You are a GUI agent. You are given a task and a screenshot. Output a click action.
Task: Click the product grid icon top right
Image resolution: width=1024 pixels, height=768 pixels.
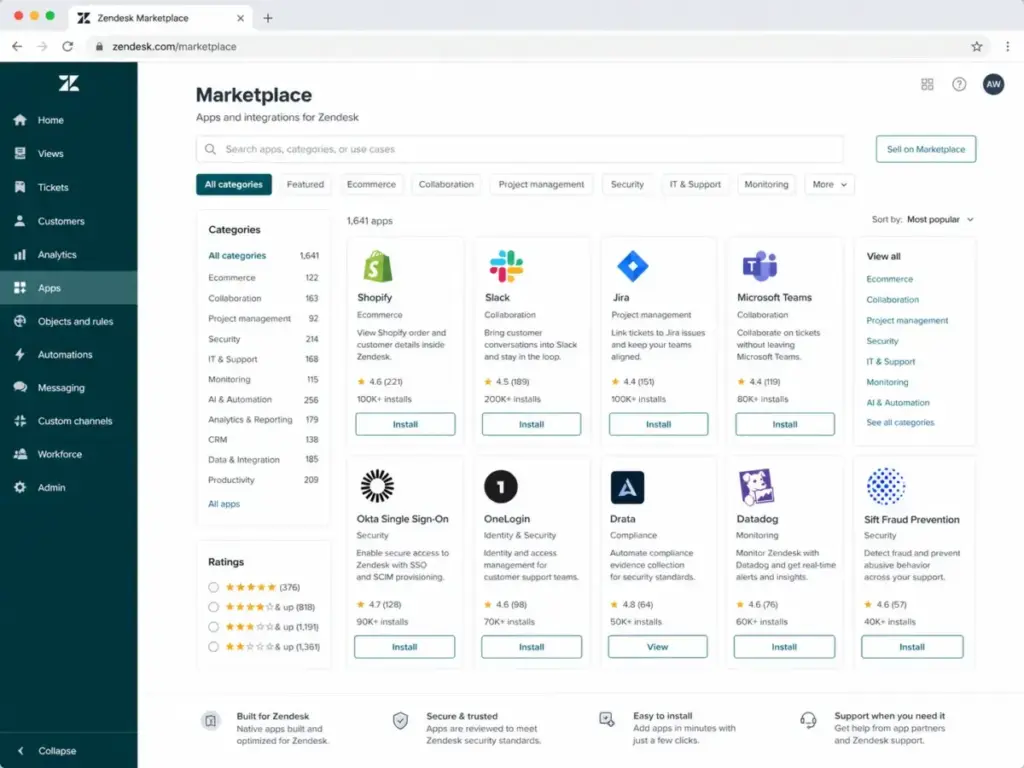pos(927,84)
